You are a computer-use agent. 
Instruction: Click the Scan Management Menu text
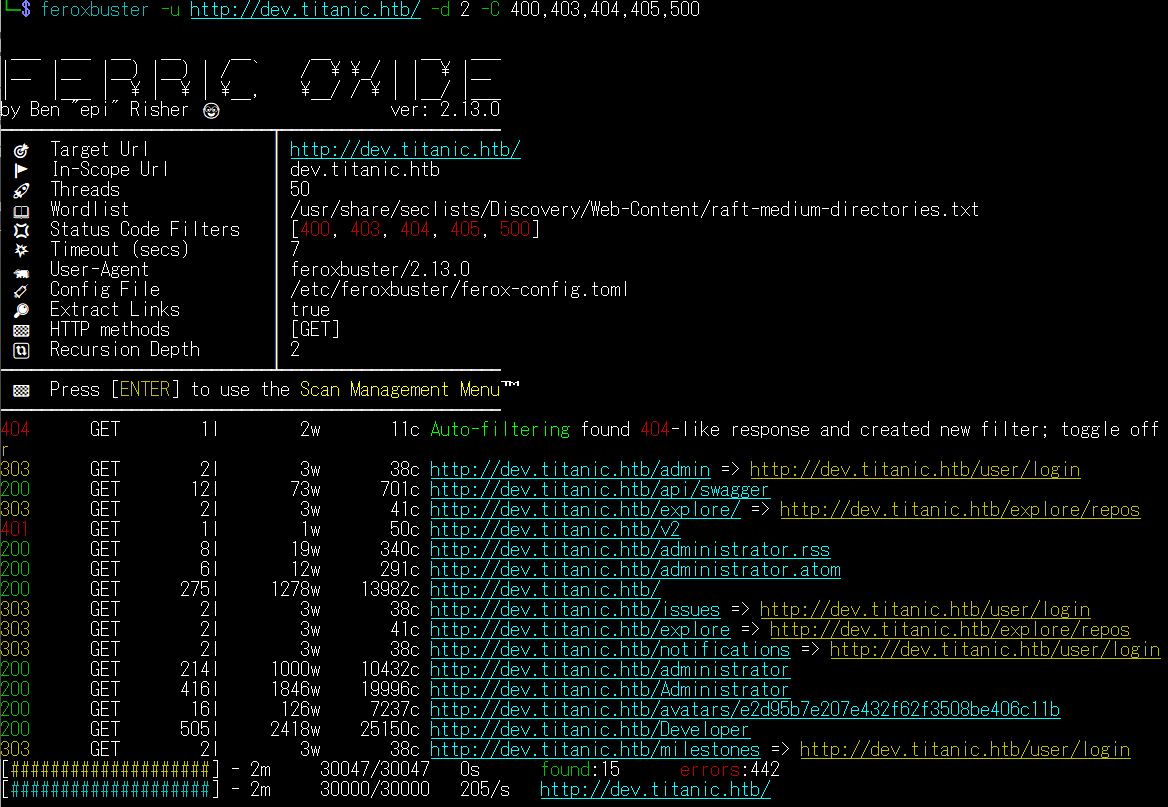pos(400,390)
